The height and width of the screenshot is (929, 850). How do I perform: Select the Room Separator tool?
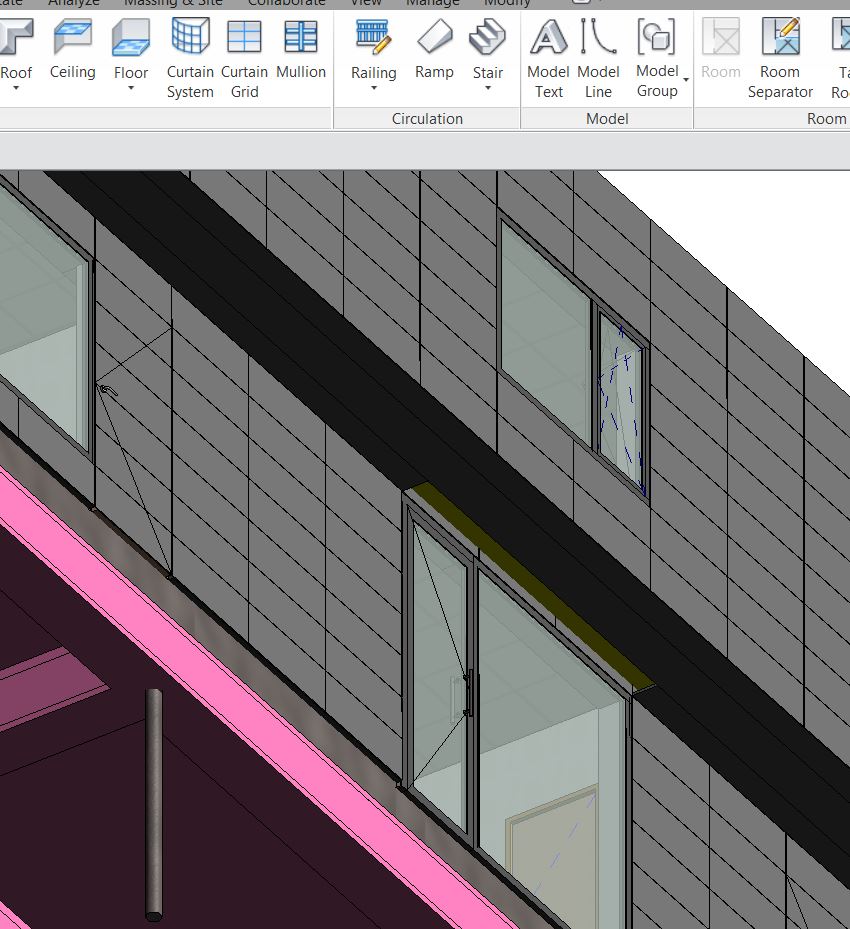[780, 58]
